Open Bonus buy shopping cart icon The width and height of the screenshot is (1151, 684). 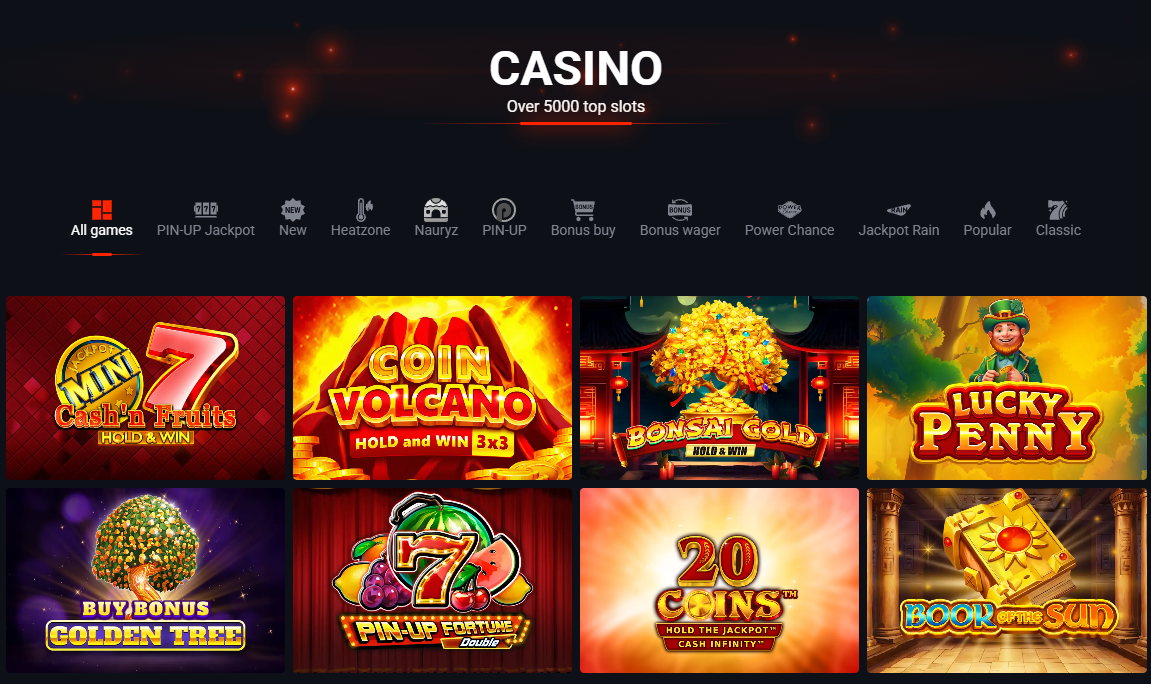583,210
